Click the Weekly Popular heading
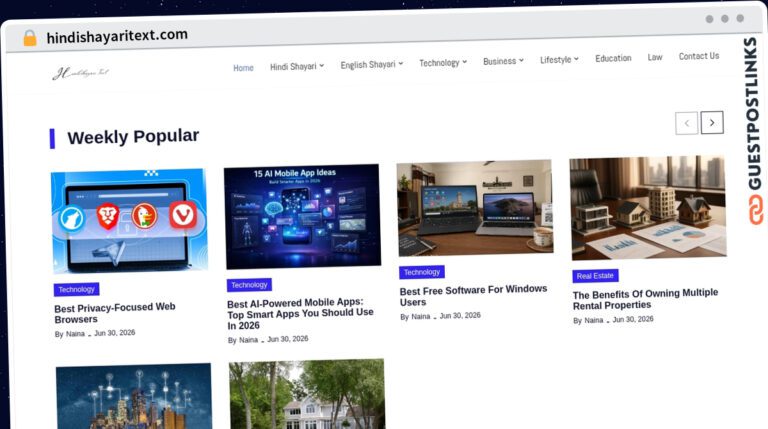Image resolution: width=768 pixels, height=429 pixels. pos(133,137)
